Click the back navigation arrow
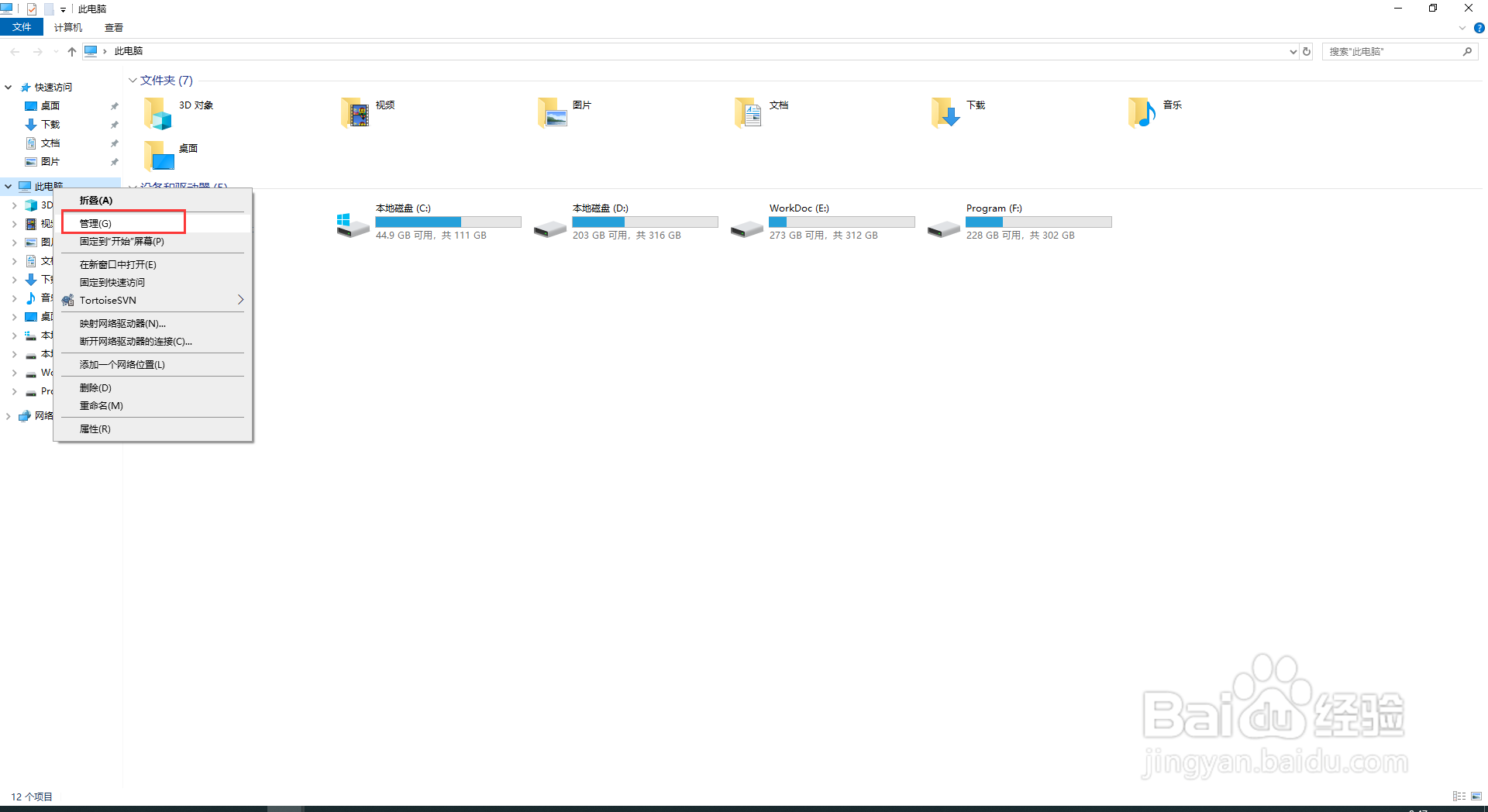 pos(15,51)
